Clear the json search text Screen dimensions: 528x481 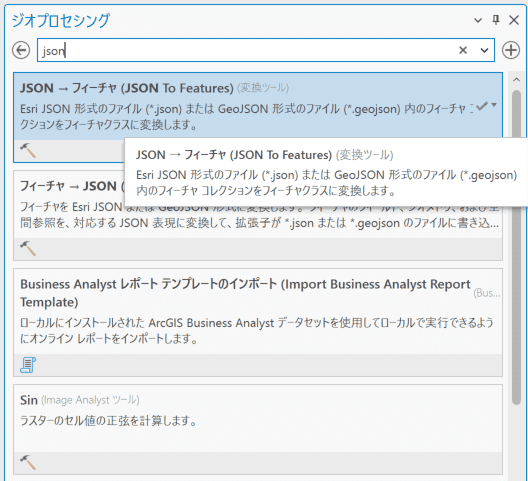tap(463, 50)
